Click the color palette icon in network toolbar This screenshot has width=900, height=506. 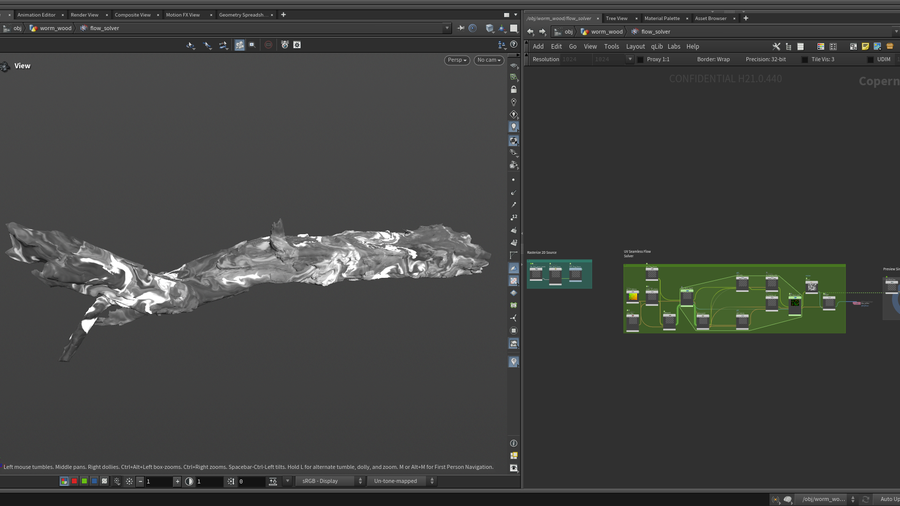[x=821, y=46]
